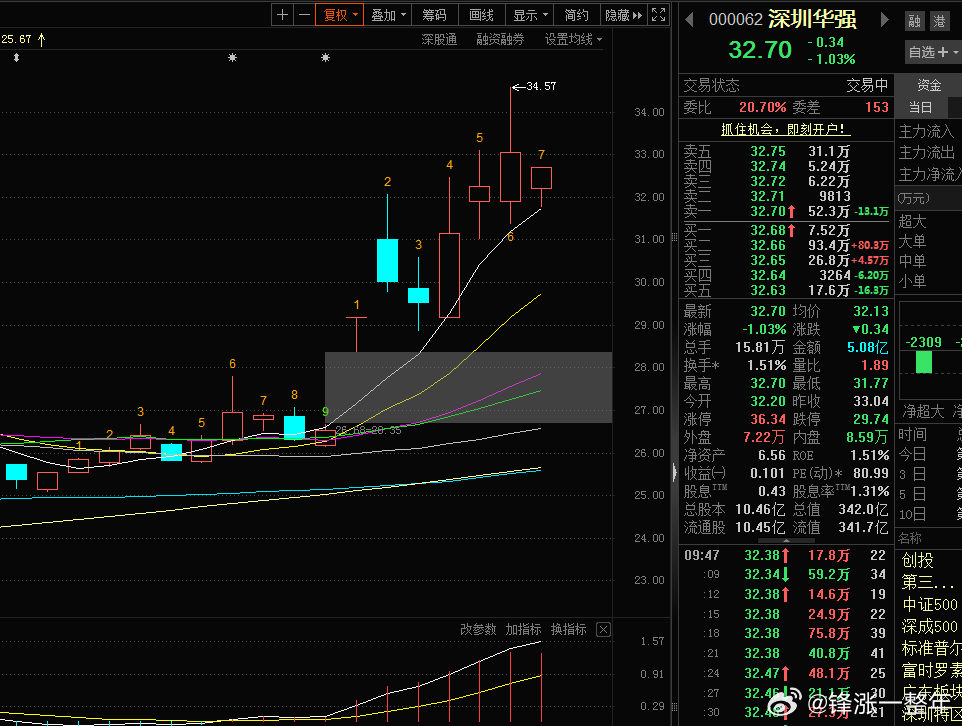Toggle fullscreen chart icon
This screenshot has height=726, width=962.
point(658,15)
